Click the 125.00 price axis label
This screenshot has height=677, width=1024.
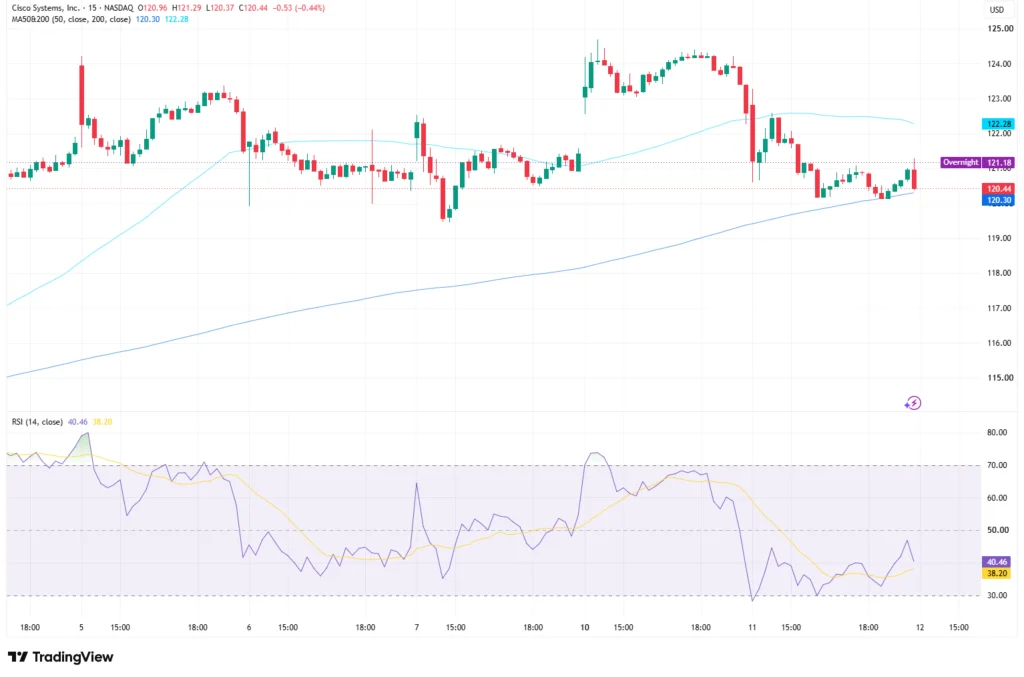pos(1000,29)
